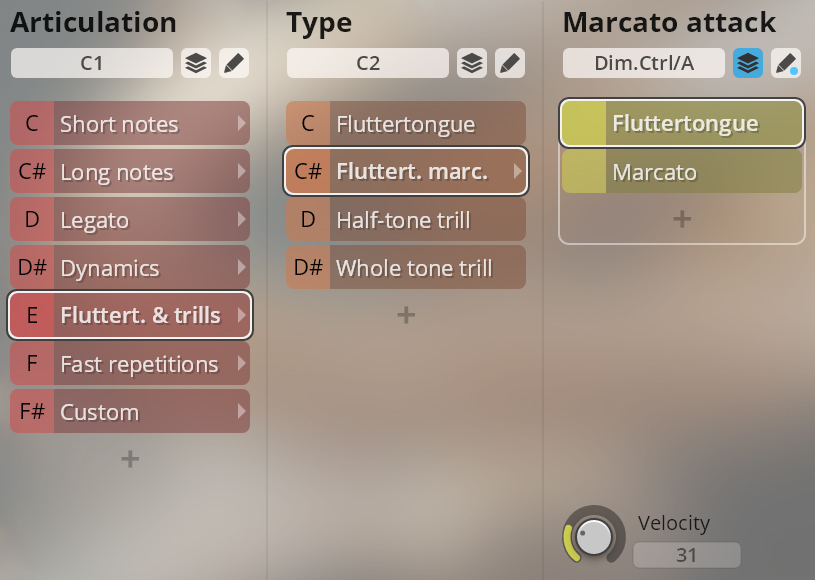
Task: Select the yellow Fluttertongue slot
Action: [682, 123]
